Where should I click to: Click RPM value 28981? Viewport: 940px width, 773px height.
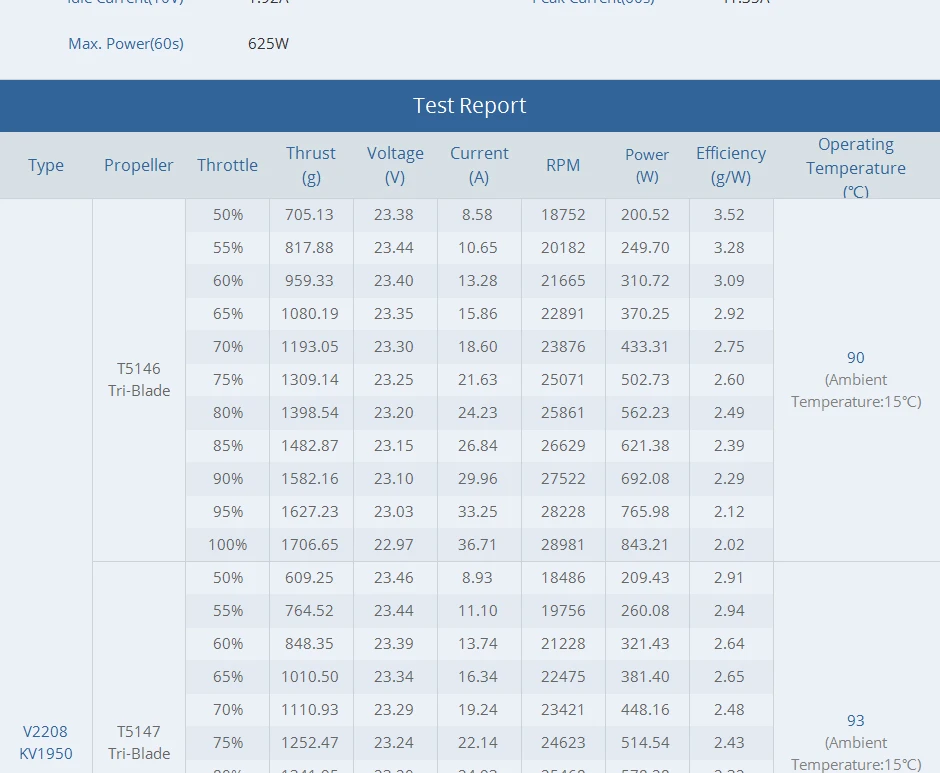563,545
